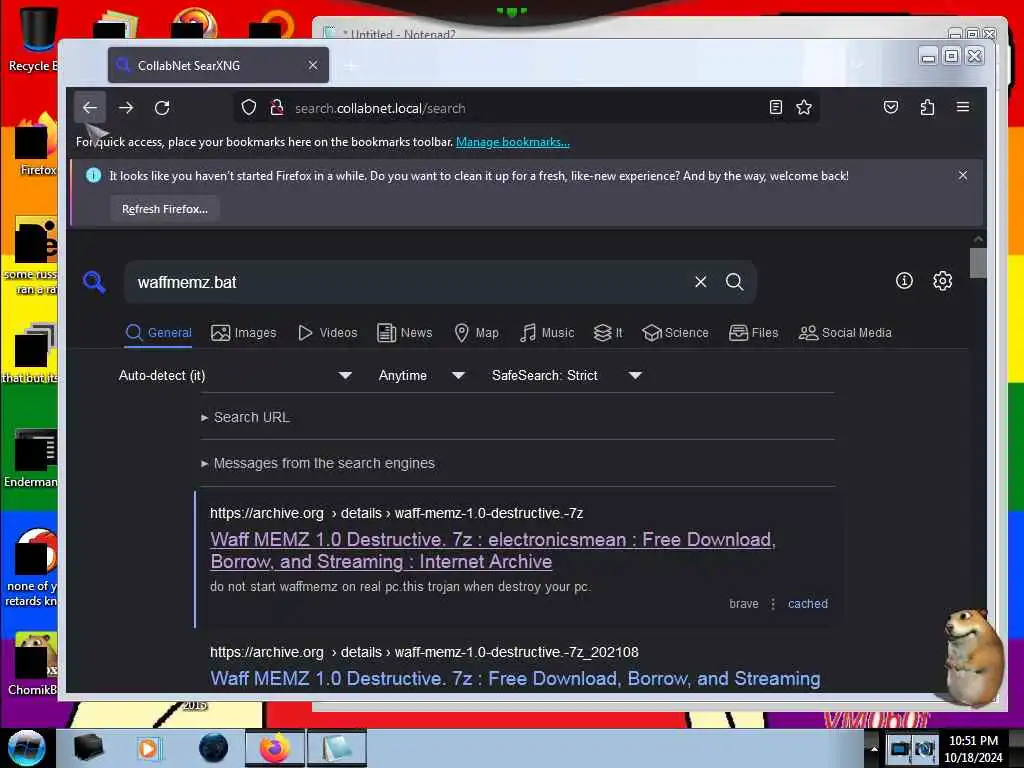Open second Waff MEMZ 1.0 Destructive result
The height and width of the screenshot is (768, 1024).
click(515, 679)
